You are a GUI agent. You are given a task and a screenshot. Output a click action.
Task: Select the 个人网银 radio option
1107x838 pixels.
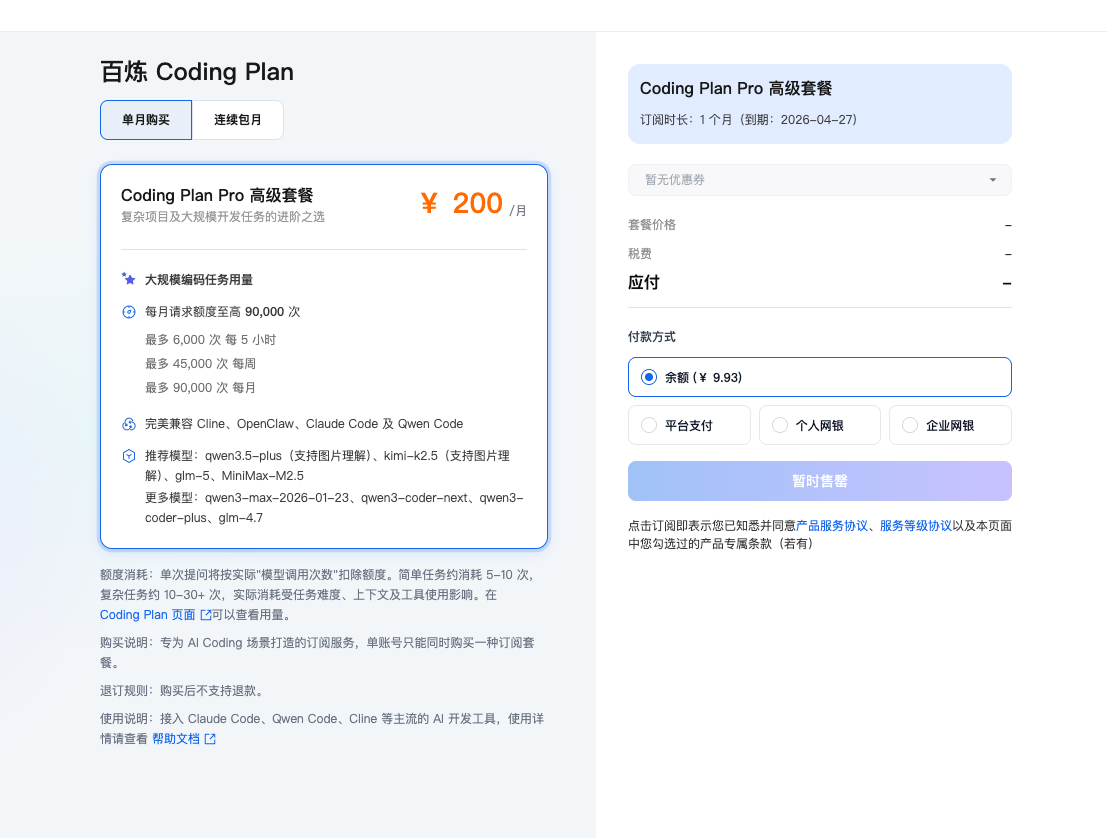point(779,425)
